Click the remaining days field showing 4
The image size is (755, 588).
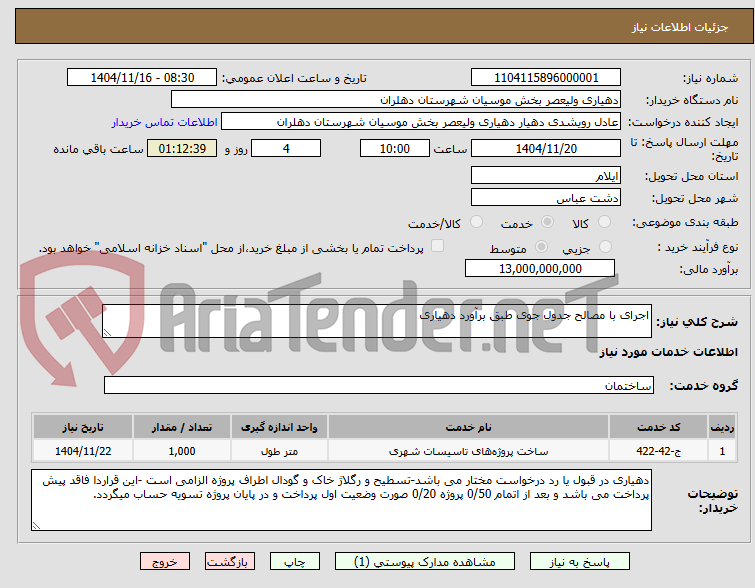tap(286, 148)
